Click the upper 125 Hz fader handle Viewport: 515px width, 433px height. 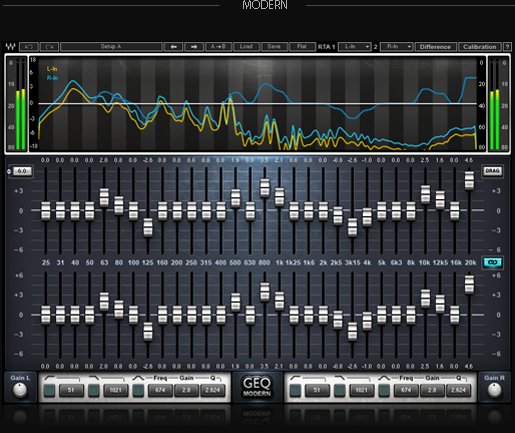click(148, 227)
